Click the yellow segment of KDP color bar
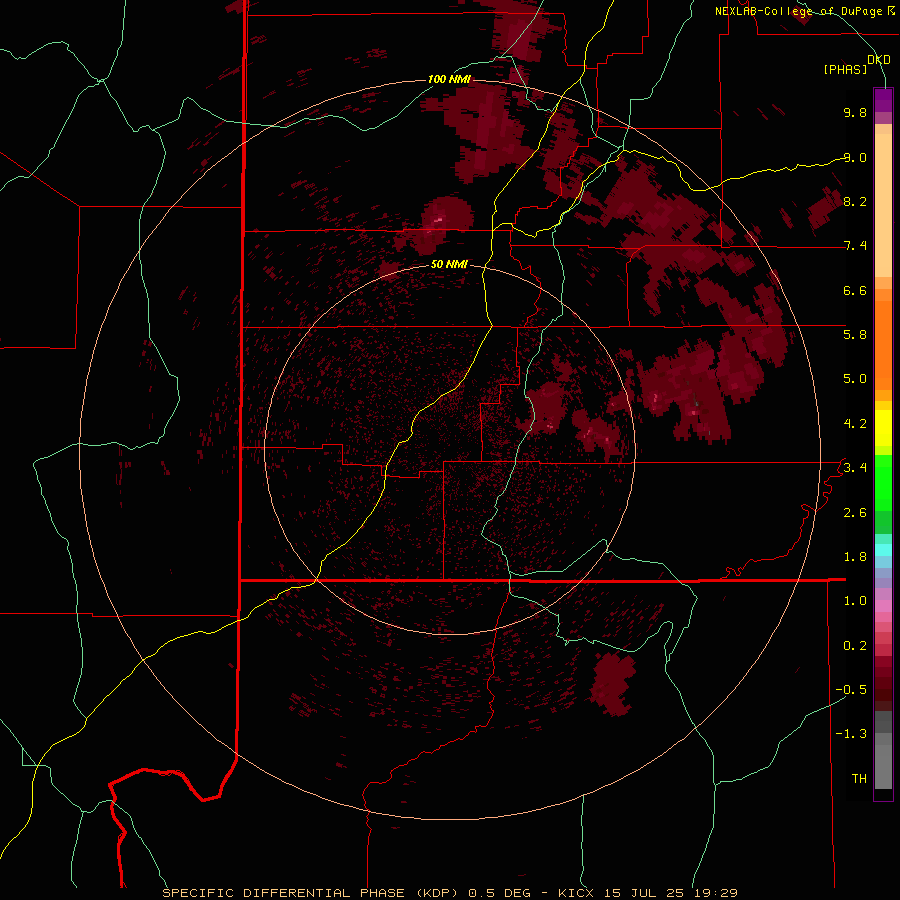900x900 pixels. click(x=883, y=428)
